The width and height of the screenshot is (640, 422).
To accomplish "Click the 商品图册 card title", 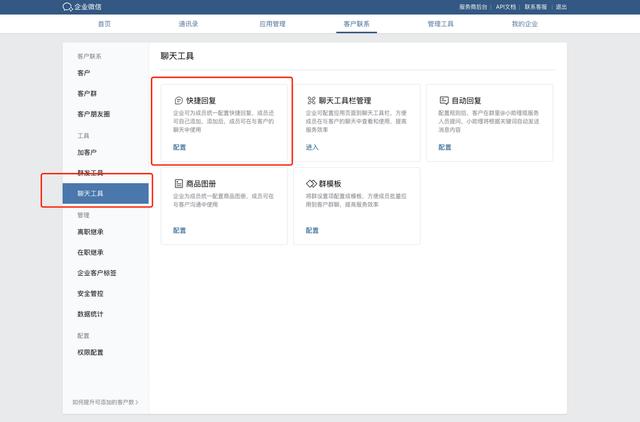I will [201, 184].
